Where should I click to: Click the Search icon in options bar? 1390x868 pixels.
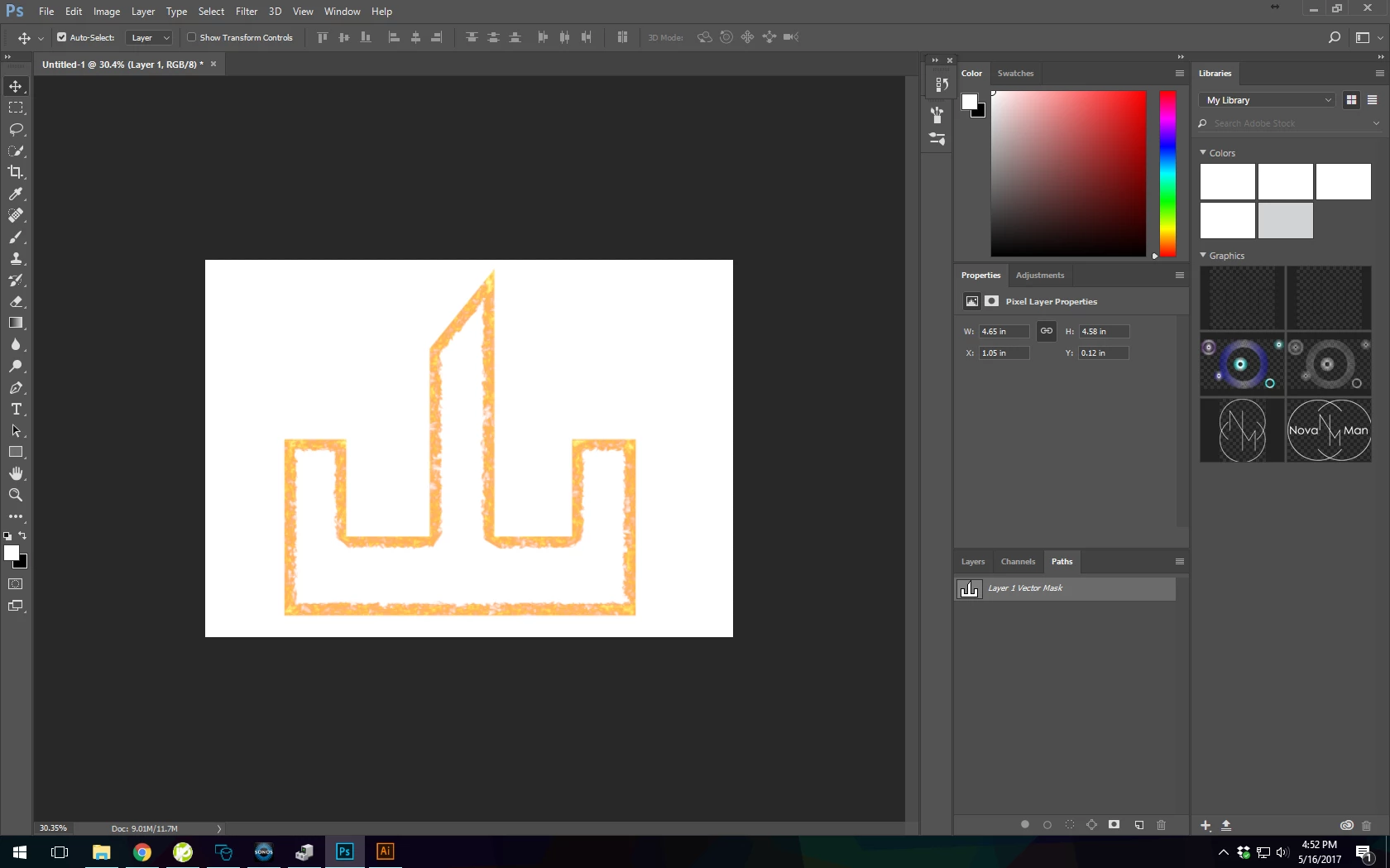[x=1334, y=37]
